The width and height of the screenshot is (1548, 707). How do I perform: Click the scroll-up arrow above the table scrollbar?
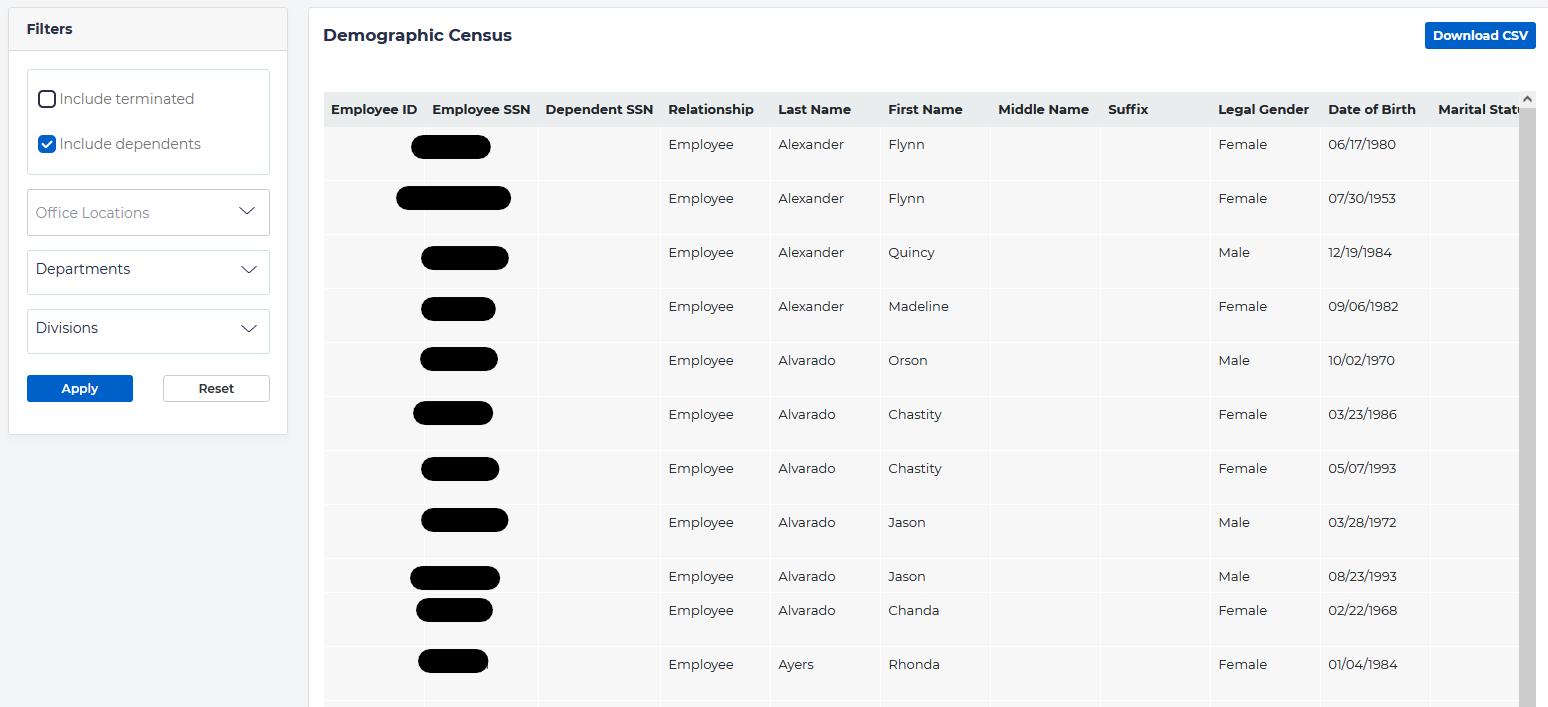pos(1527,99)
